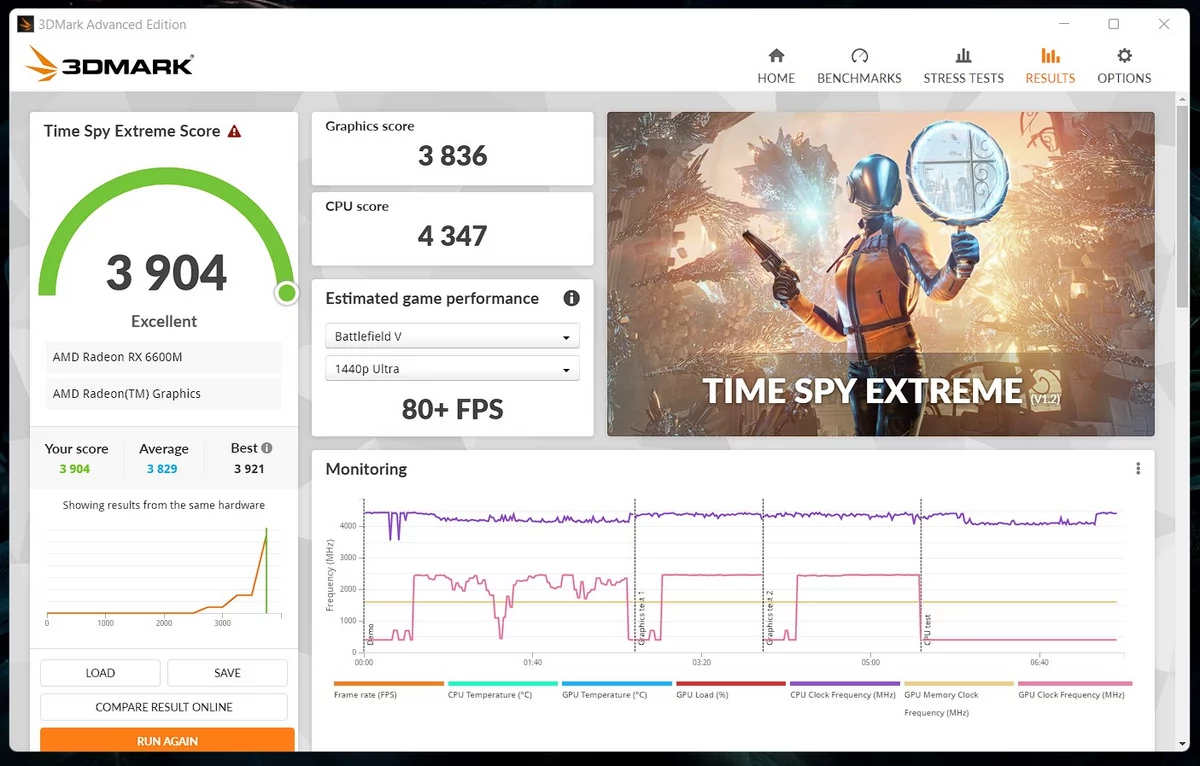This screenshot has width=1200, height=766.
Task: Click the 80+ FPS estimate
Action: pos(453,409)
